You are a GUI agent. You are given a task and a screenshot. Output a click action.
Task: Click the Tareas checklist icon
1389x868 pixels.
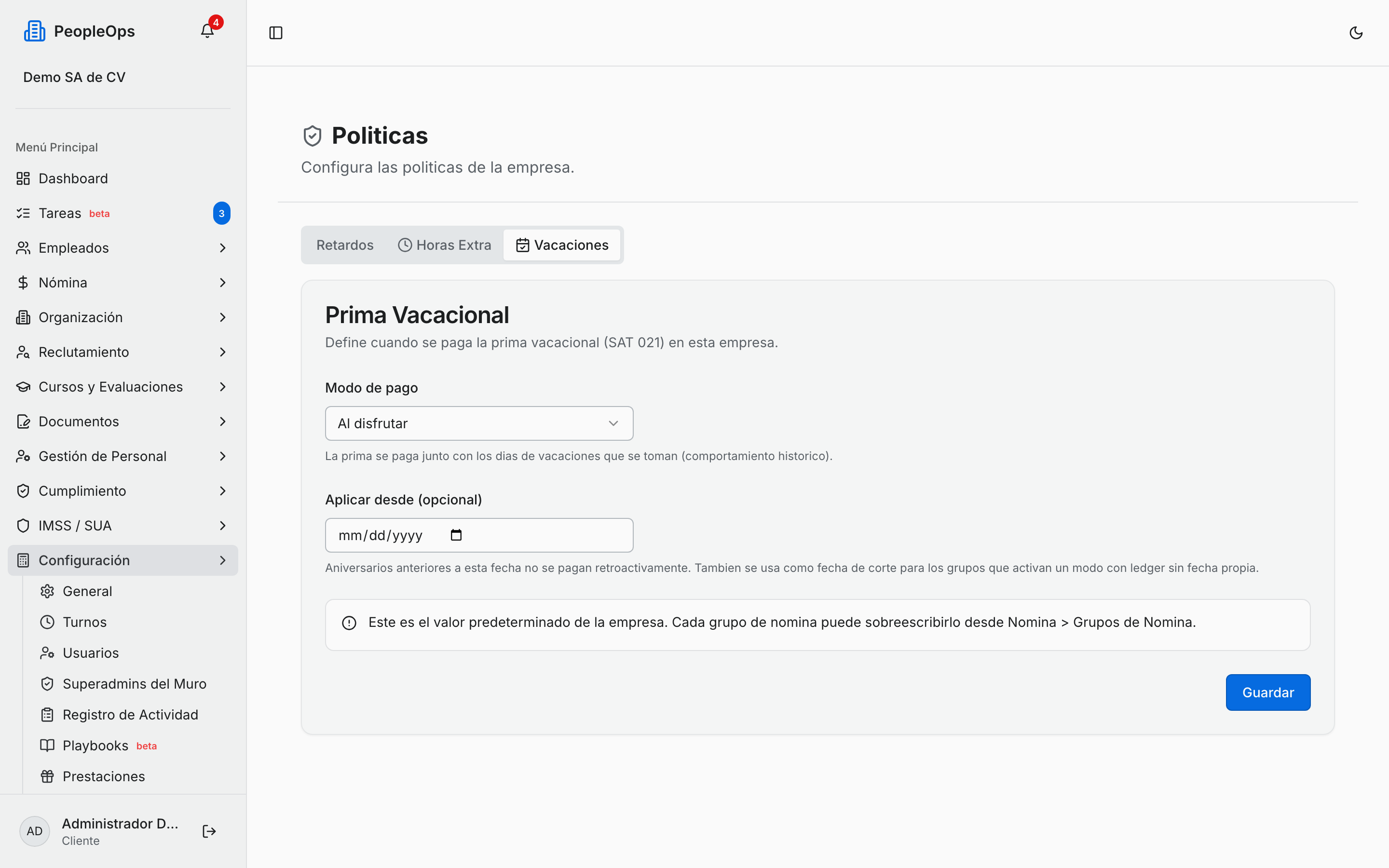[23, 213]
